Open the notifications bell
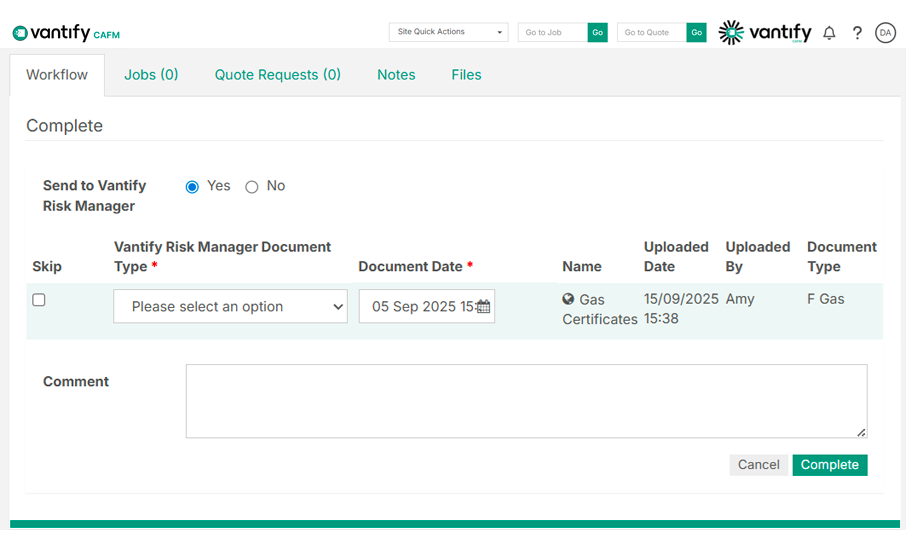Viewport: 906px width, 548px height. (x=829, y=33)
